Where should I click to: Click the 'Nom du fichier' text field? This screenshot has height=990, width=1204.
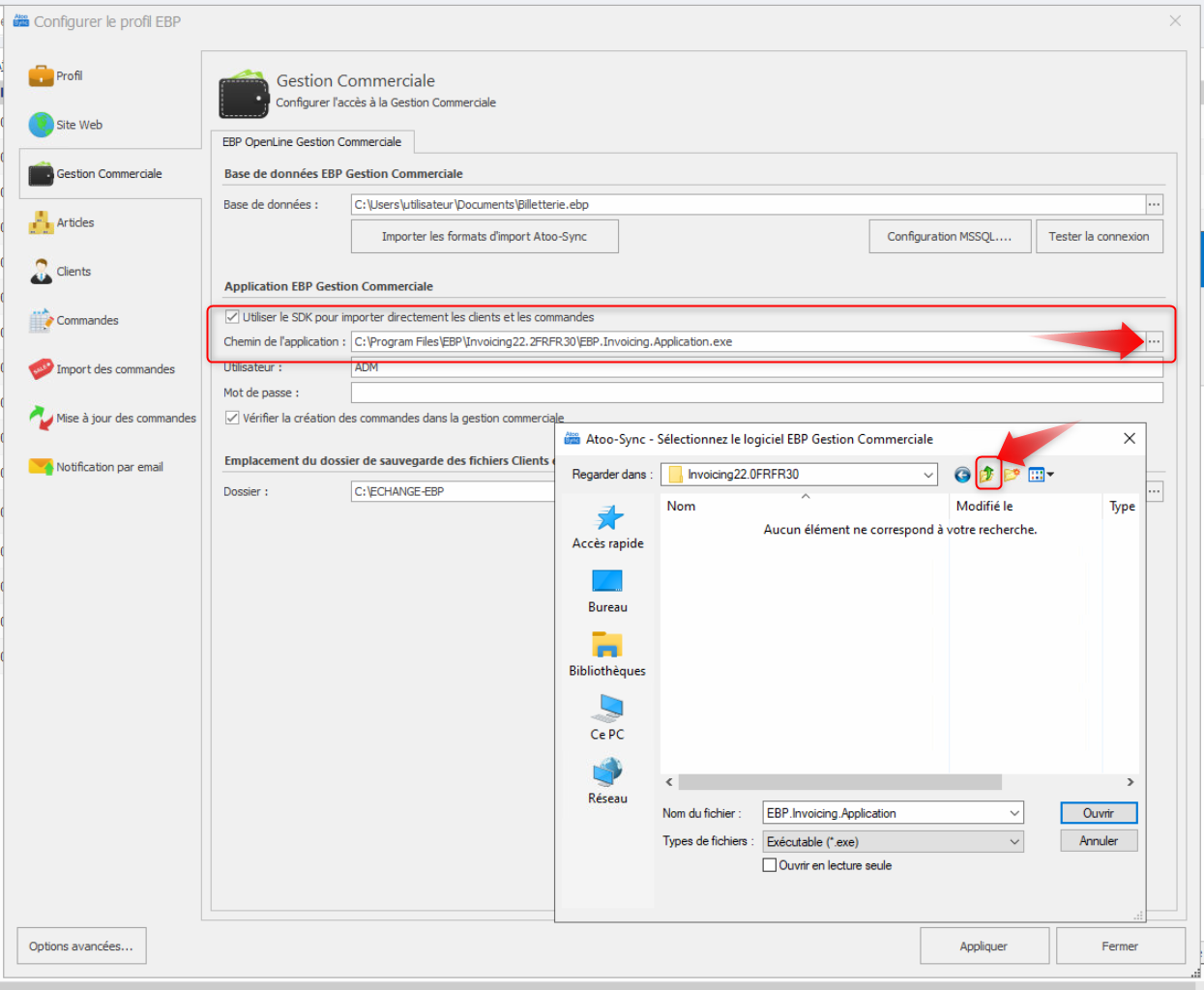[x=885, y=813]
